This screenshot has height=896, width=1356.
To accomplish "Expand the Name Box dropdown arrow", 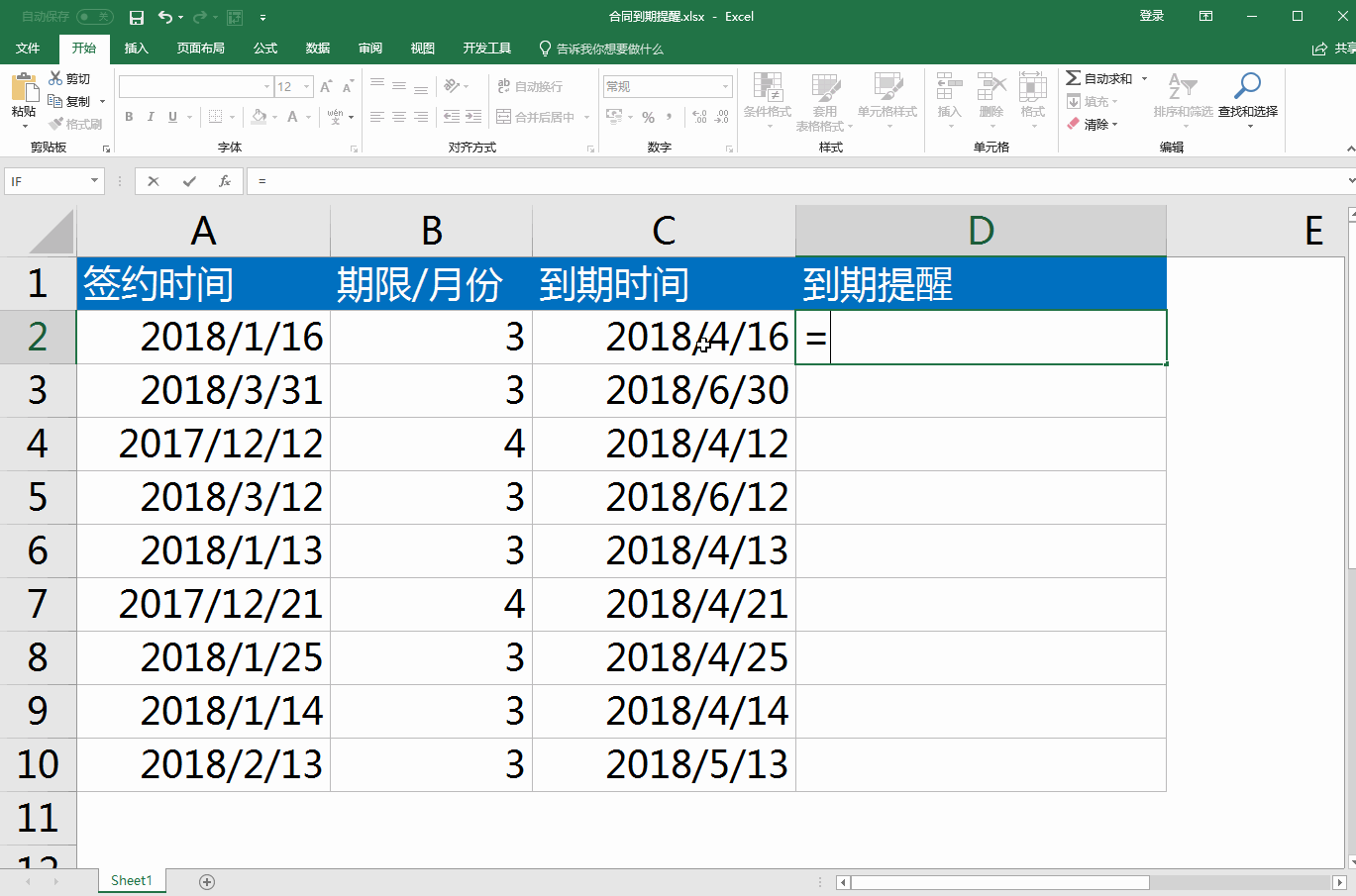I will 95,181.
